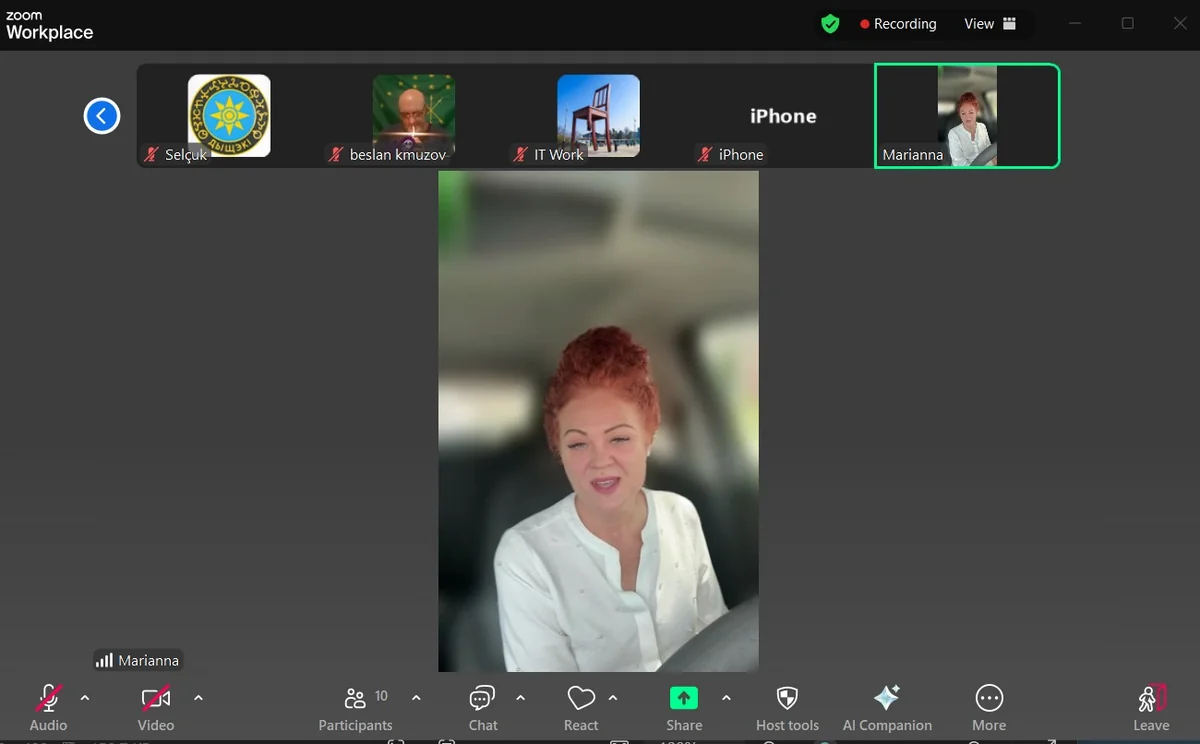Open the Chat window

(483, 707)
